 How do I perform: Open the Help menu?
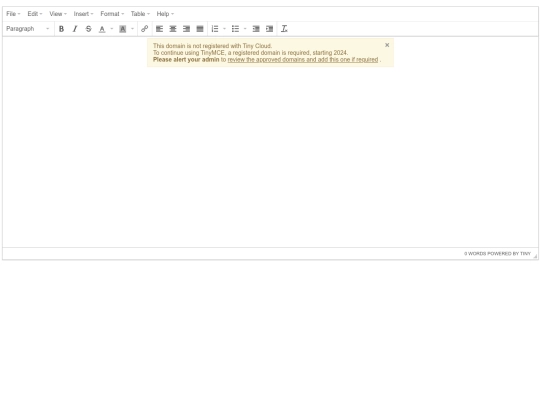point(165,14)
